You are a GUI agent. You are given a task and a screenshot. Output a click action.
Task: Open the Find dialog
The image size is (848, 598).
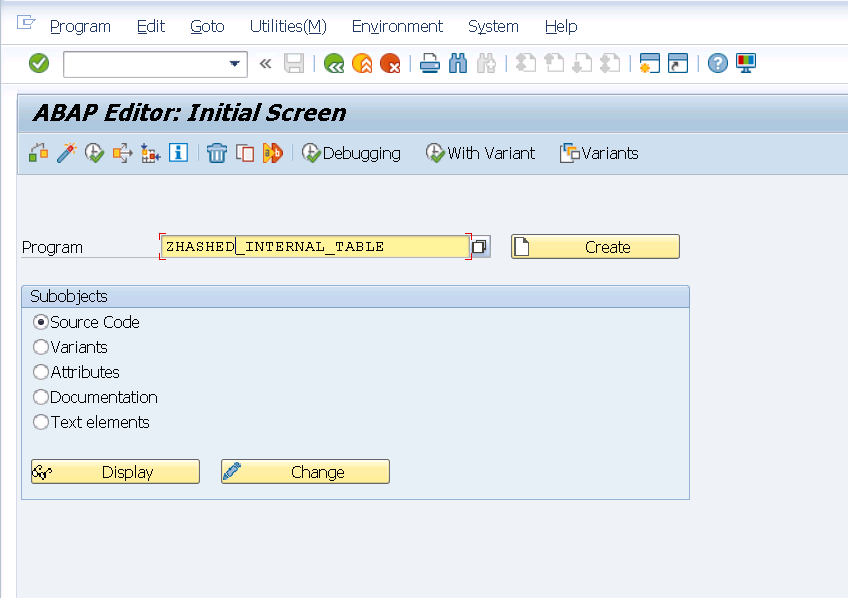(457, 62)
